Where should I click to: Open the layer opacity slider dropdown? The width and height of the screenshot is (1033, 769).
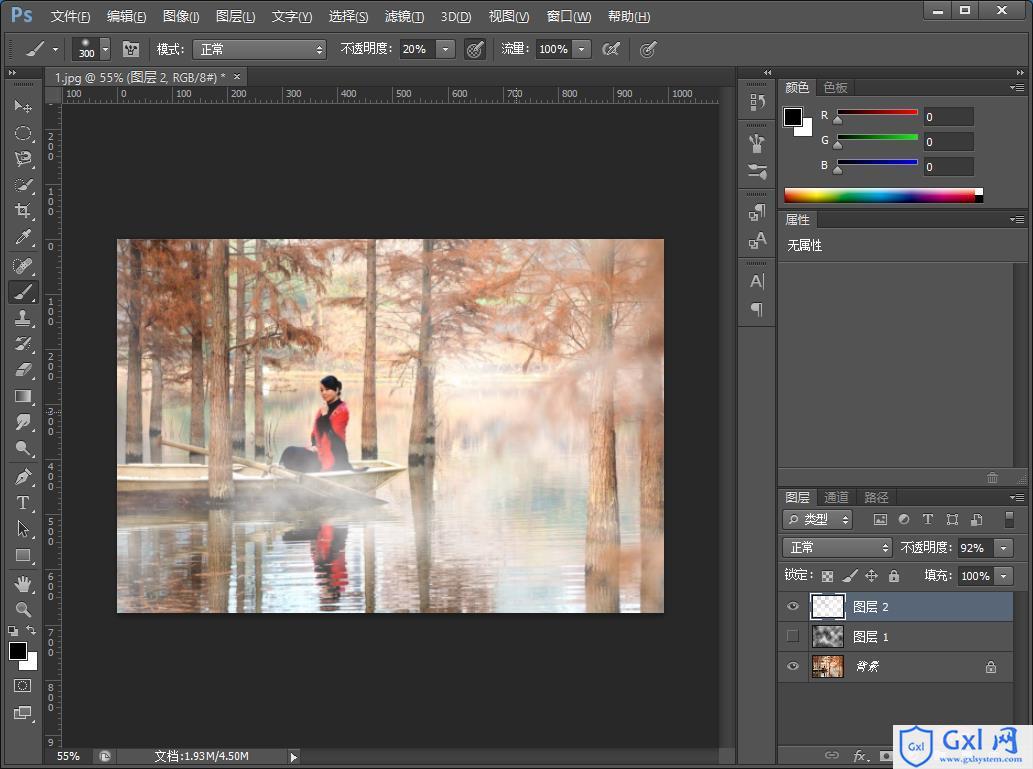pos(1003,548)
